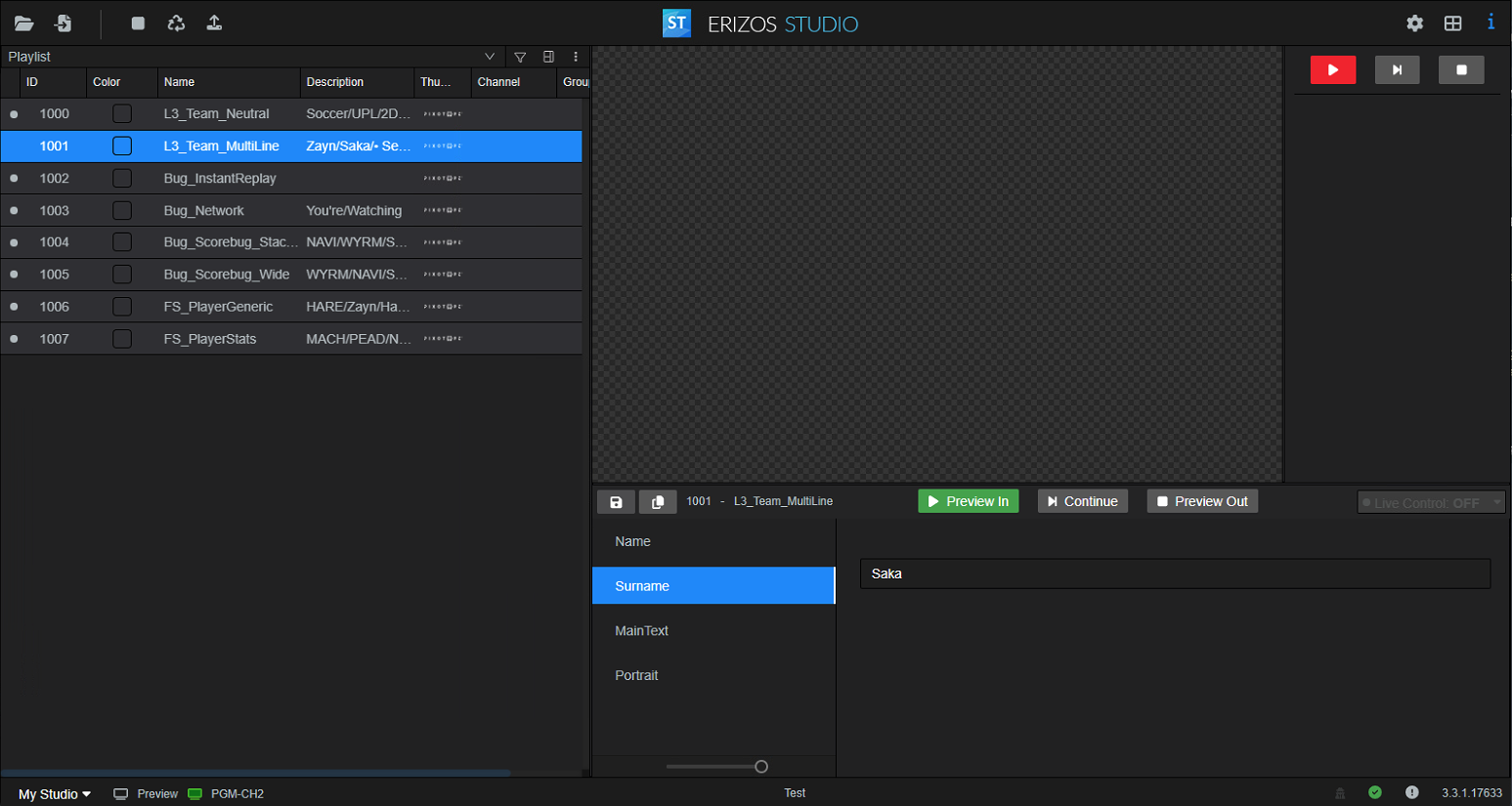Open the layout grid icon
The width and height of the screenshot is (1512, 806).
pyautogui.click(x=1453, y=23)
